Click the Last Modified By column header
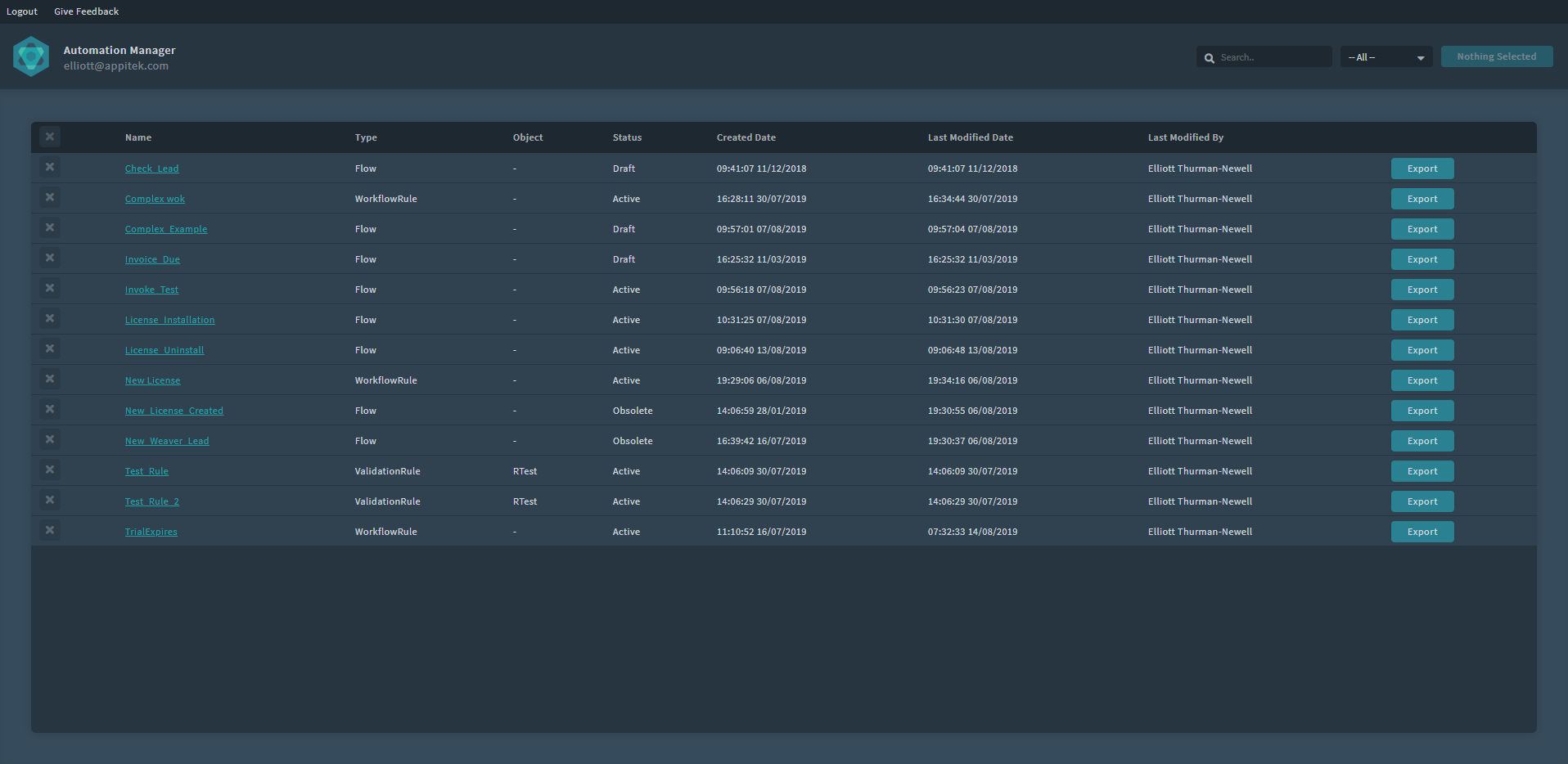 [x=1186, y=137]
